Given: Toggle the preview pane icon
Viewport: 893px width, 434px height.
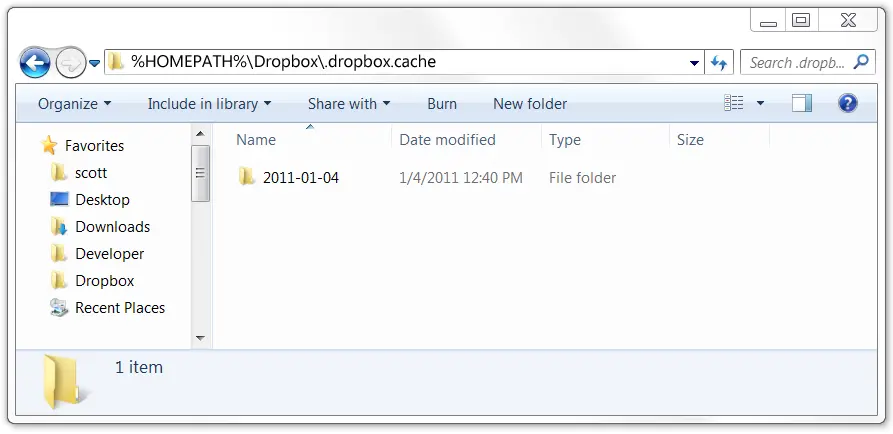Looking at the screenshot, I should click(x=801, y=103).
